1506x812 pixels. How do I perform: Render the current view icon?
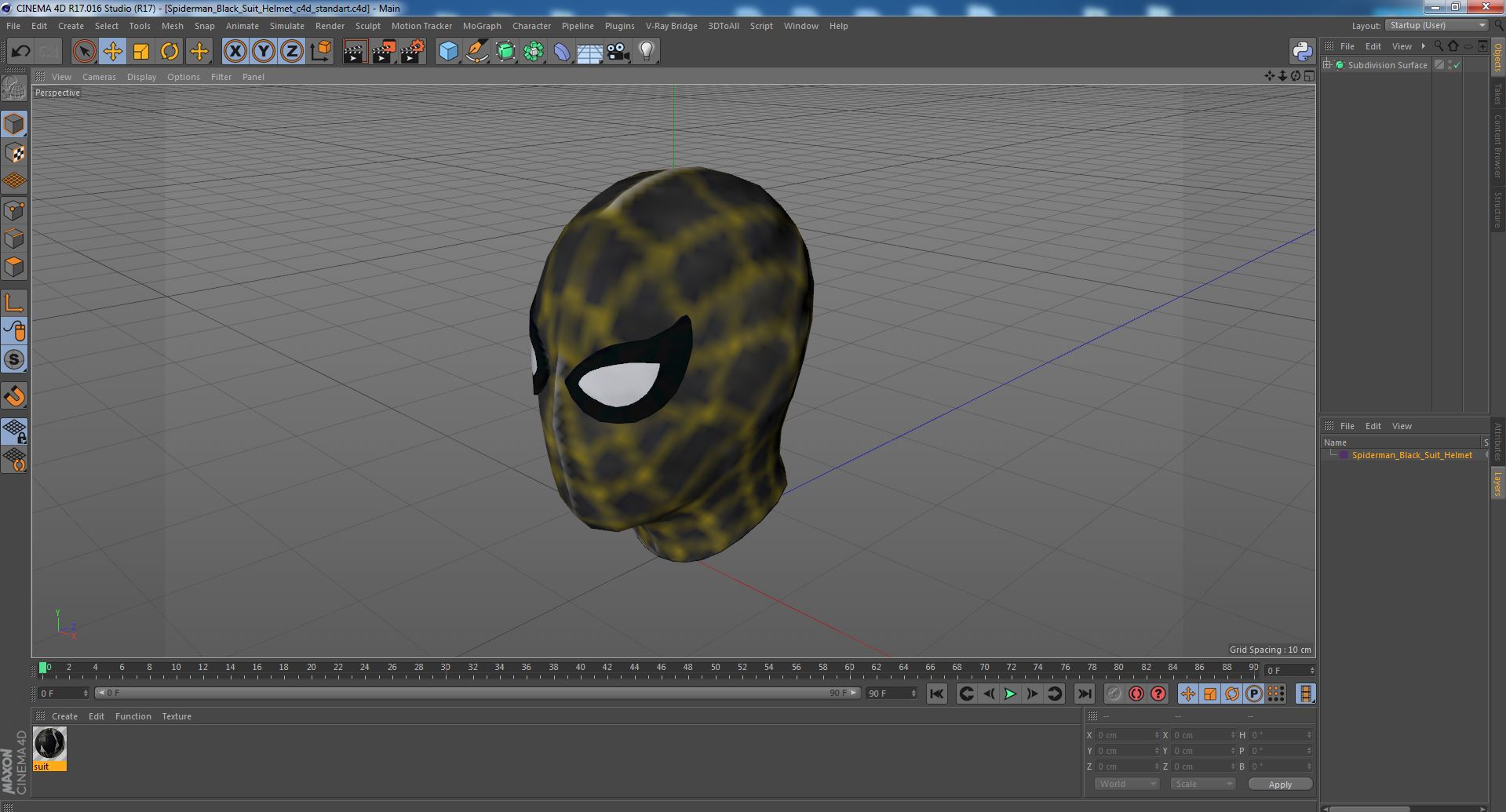(x=355, y=52)
